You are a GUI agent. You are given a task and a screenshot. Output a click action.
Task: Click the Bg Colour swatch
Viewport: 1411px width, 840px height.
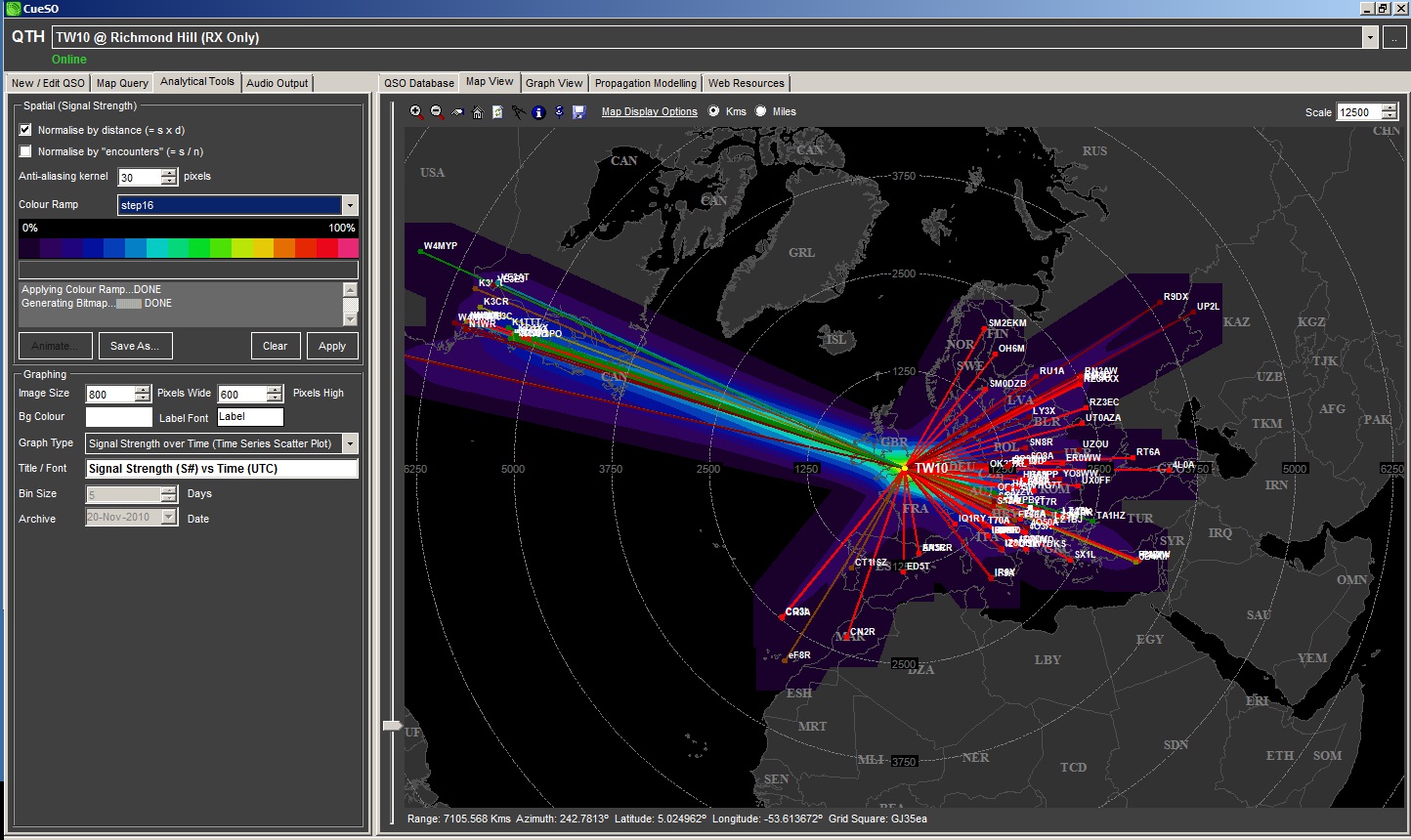pos(118,416)
